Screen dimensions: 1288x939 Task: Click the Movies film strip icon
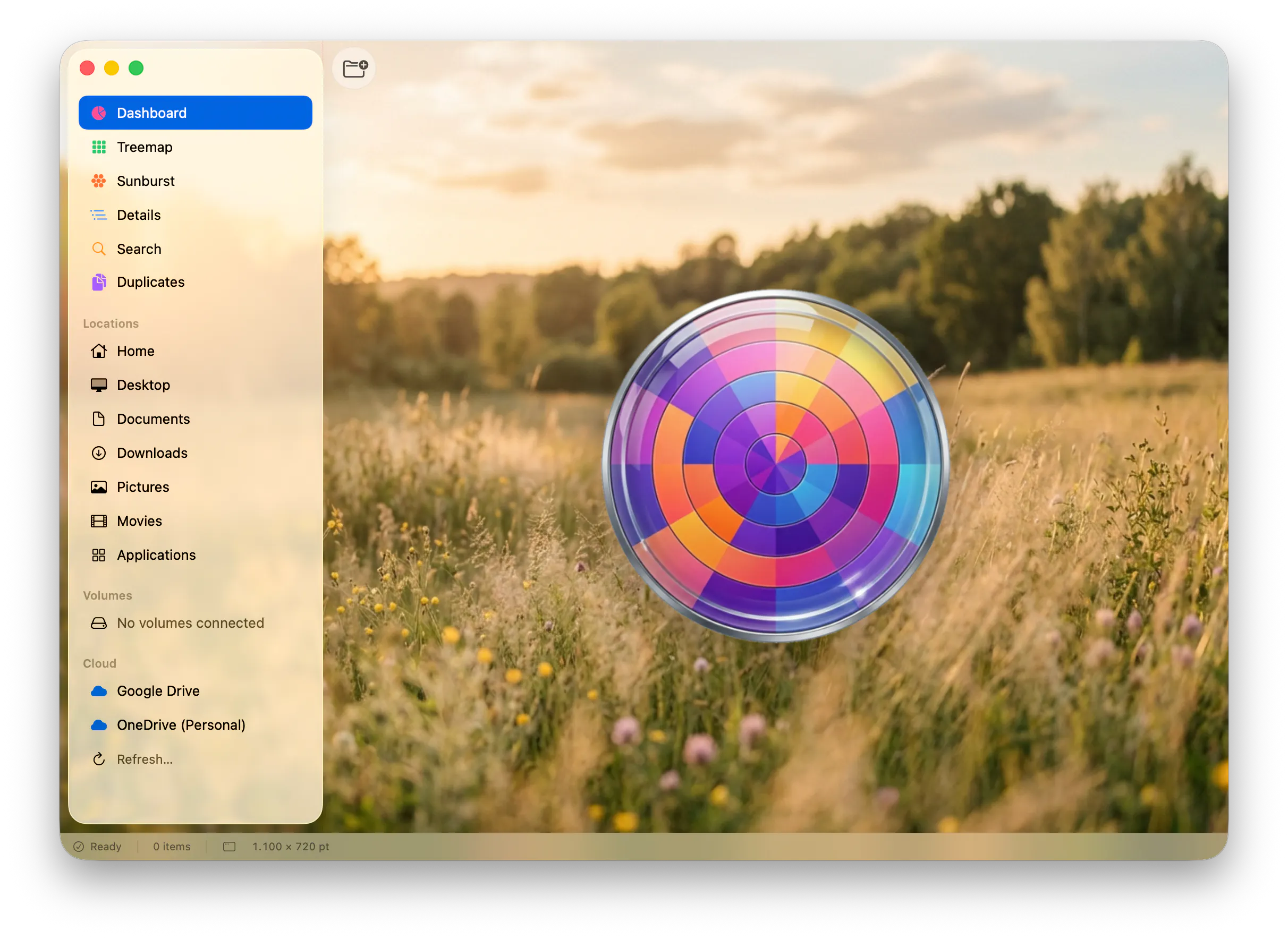click(x=99, y=522)
